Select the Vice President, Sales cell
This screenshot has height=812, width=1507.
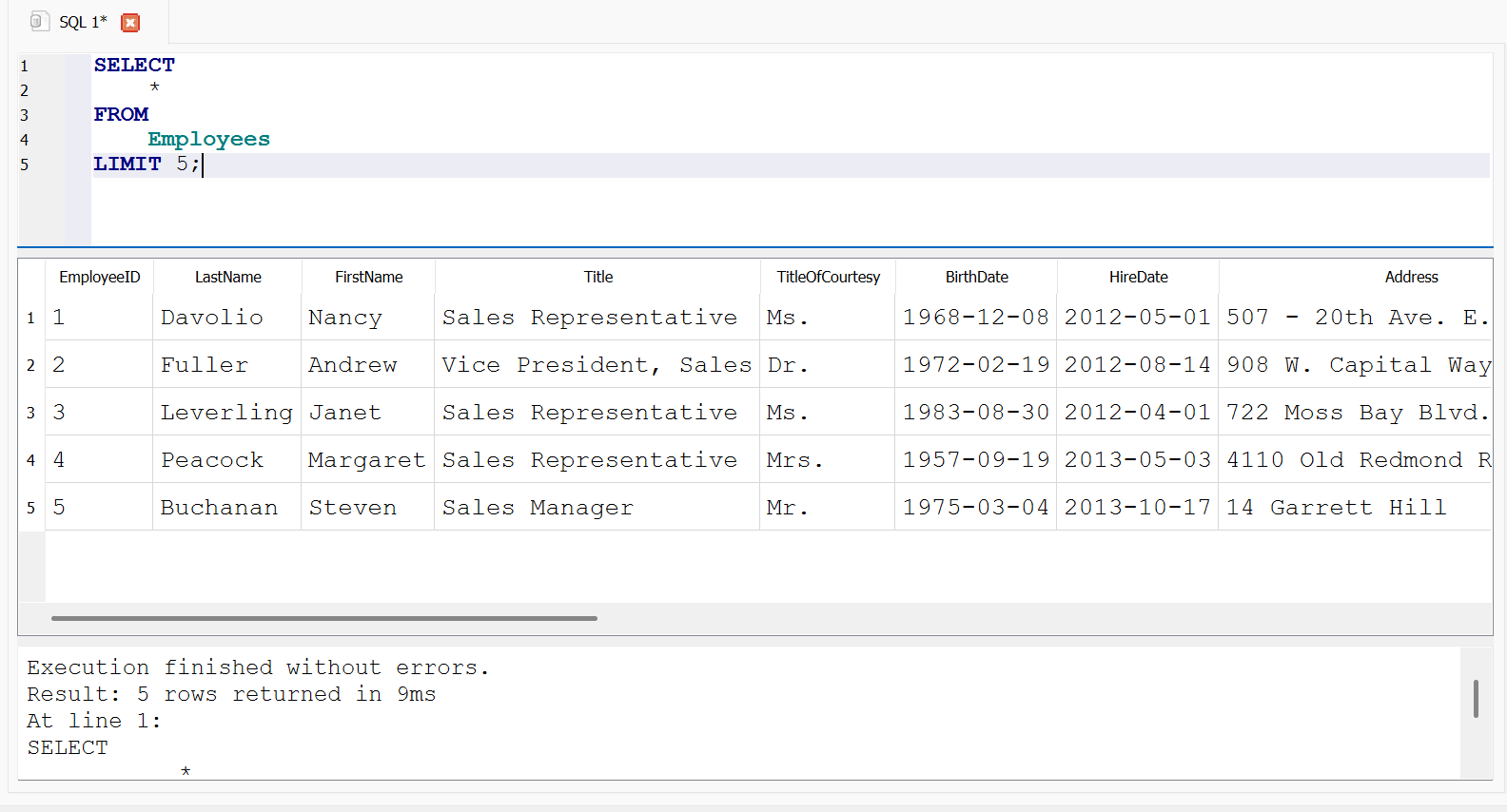(597, 365)
